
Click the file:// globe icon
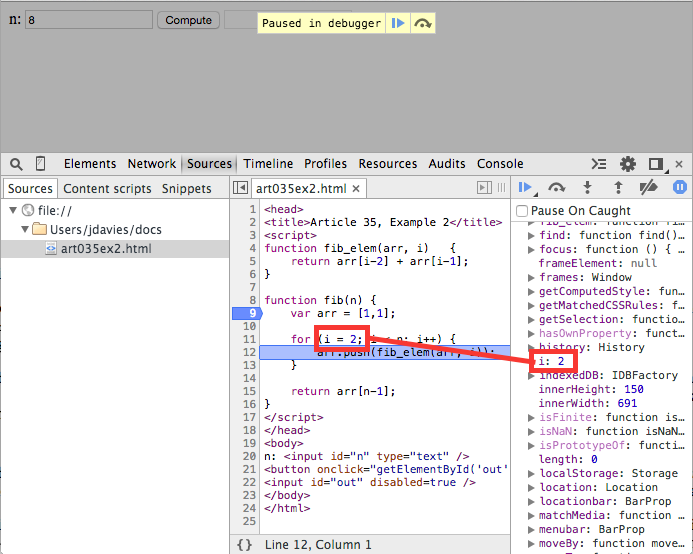28,210
